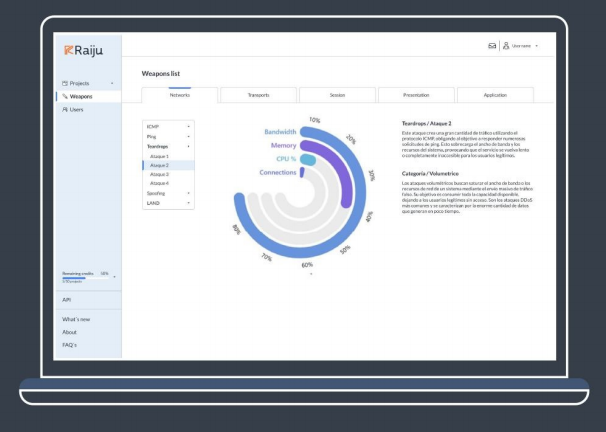Select Ataque 1 under Teardrops
This screenshot has width=606, height=432.
(x=159, y=157)
